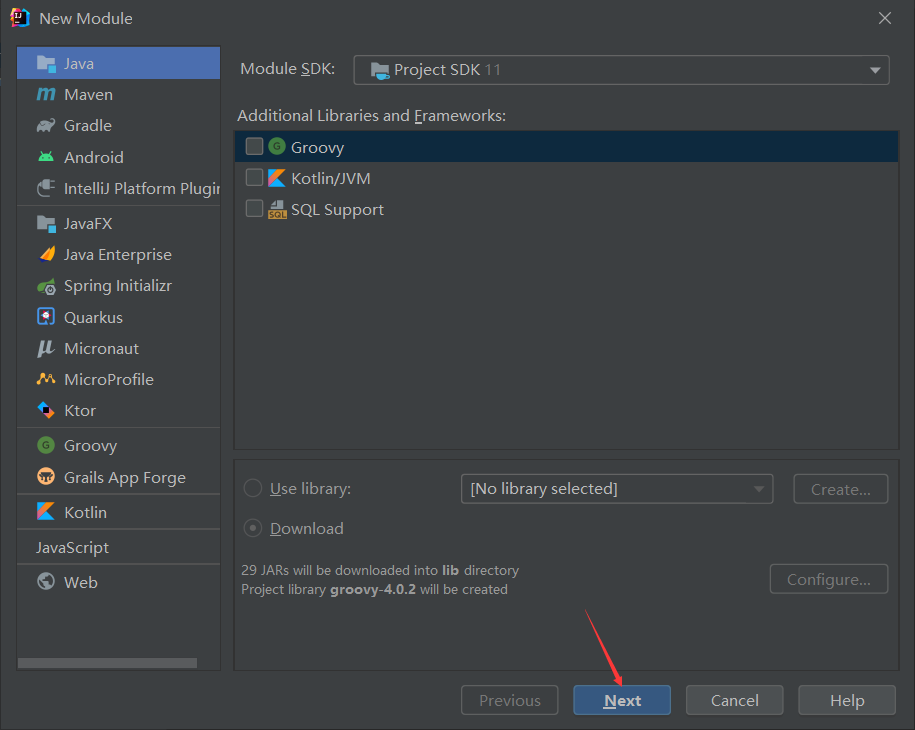
Task: Select the Grails App Forge icon
Action: tap(46, 477)
